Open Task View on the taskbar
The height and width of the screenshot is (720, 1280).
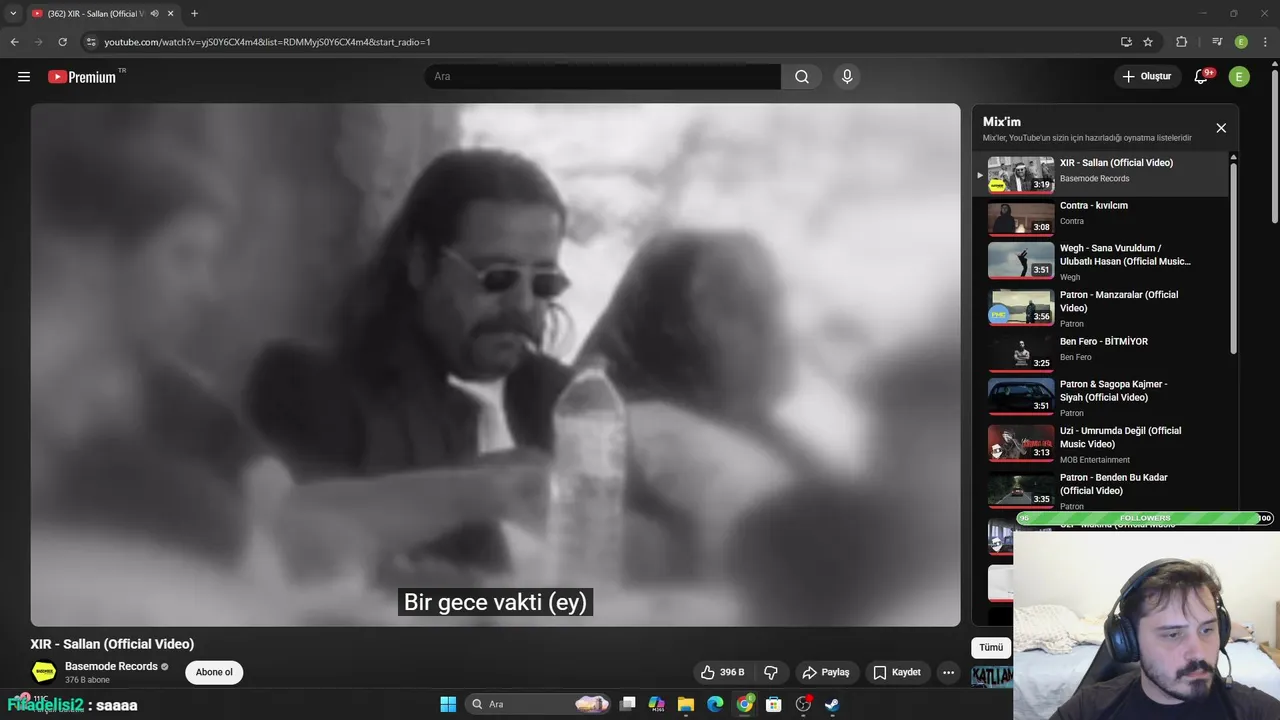click(628, 704)
